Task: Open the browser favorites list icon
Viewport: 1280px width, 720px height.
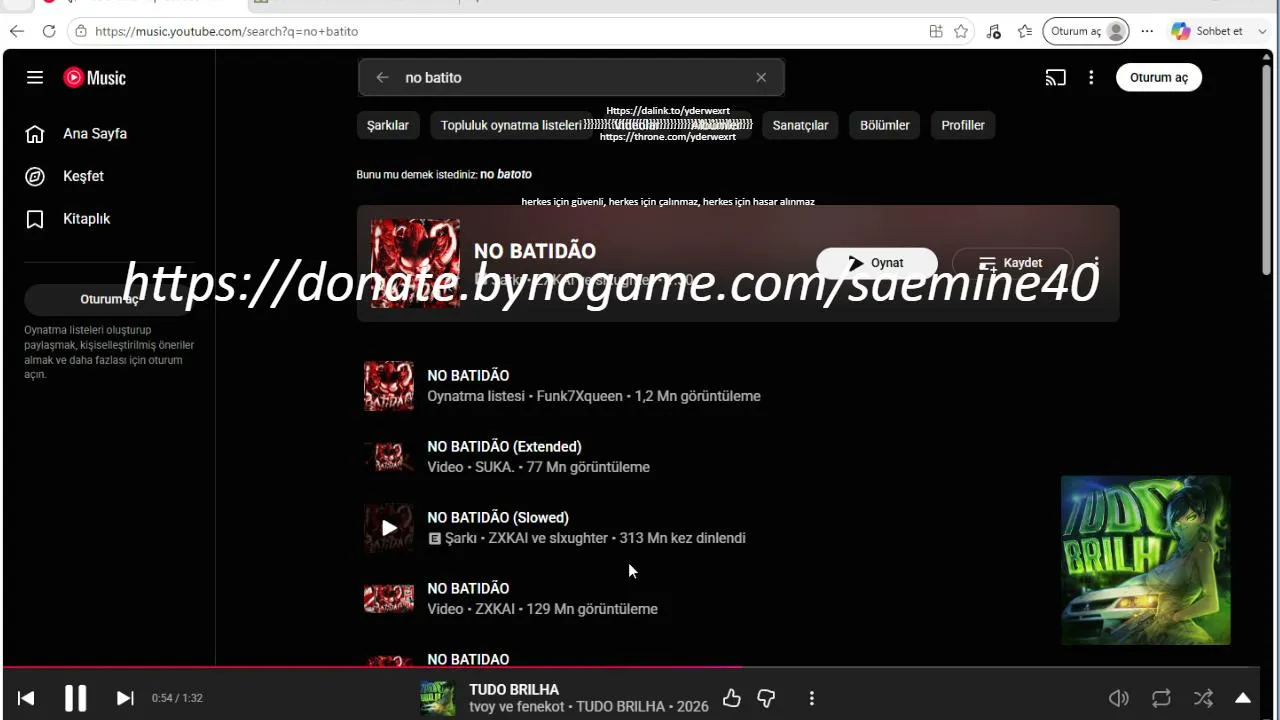Action: point(1025,31)
